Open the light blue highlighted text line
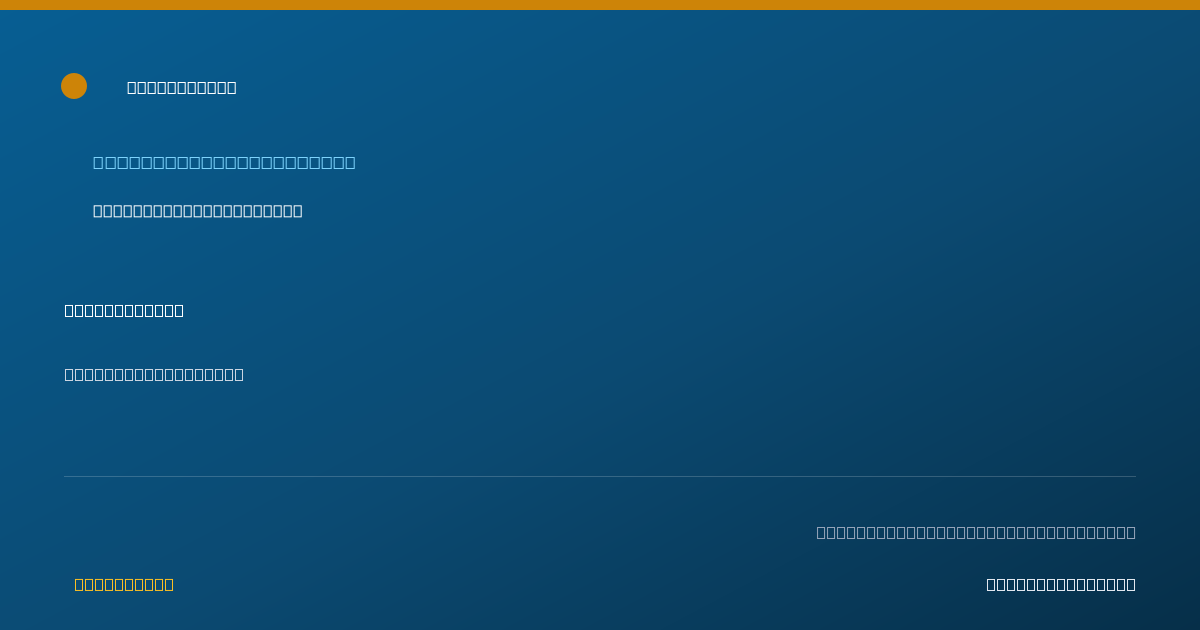Screen dimensions: 1200x630 (x=224, y=162)
